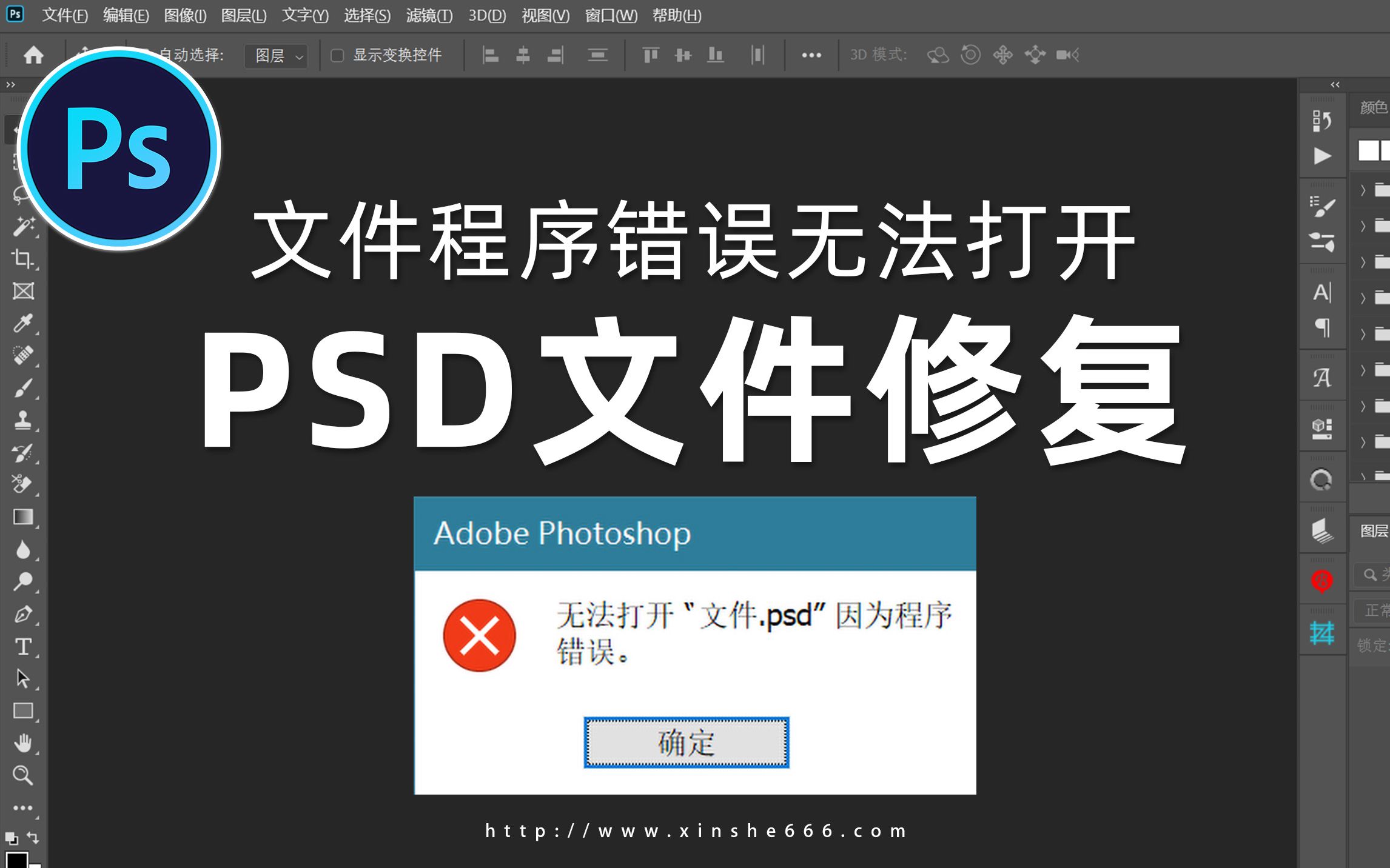The width and height of the screenshot is (1390, 868).
Task: Open the 选择(S) menu
Action: pyautogui.click(x=367, y=15)
